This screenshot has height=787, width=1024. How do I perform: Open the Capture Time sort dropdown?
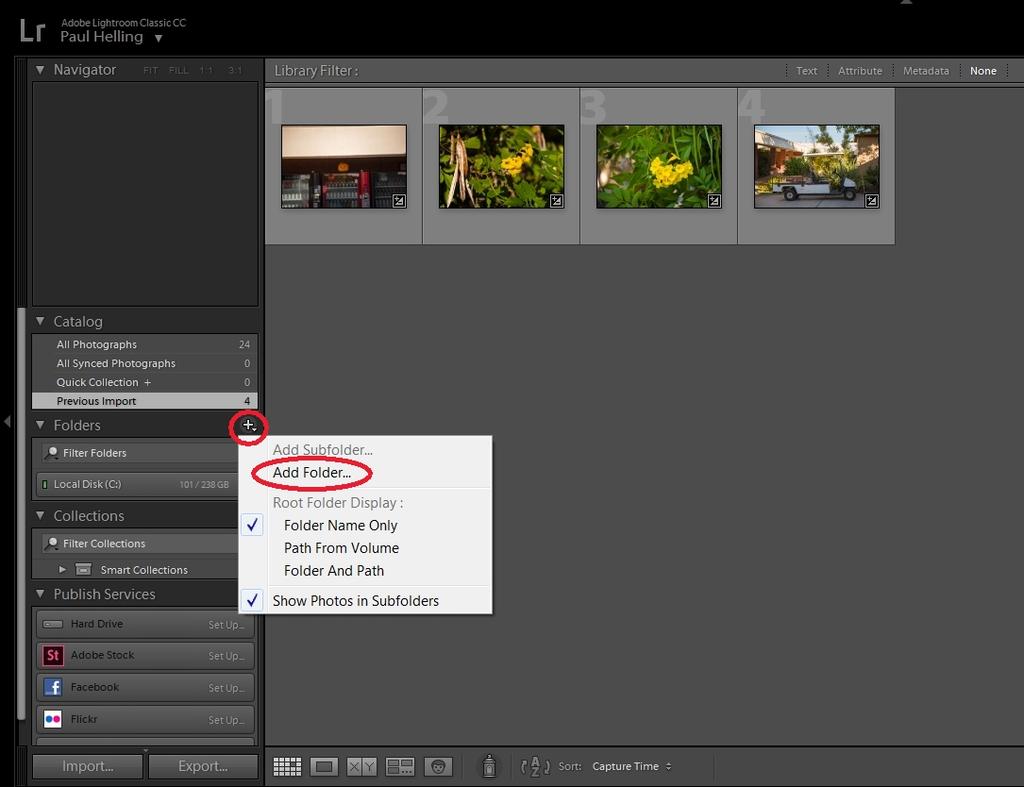632,767
